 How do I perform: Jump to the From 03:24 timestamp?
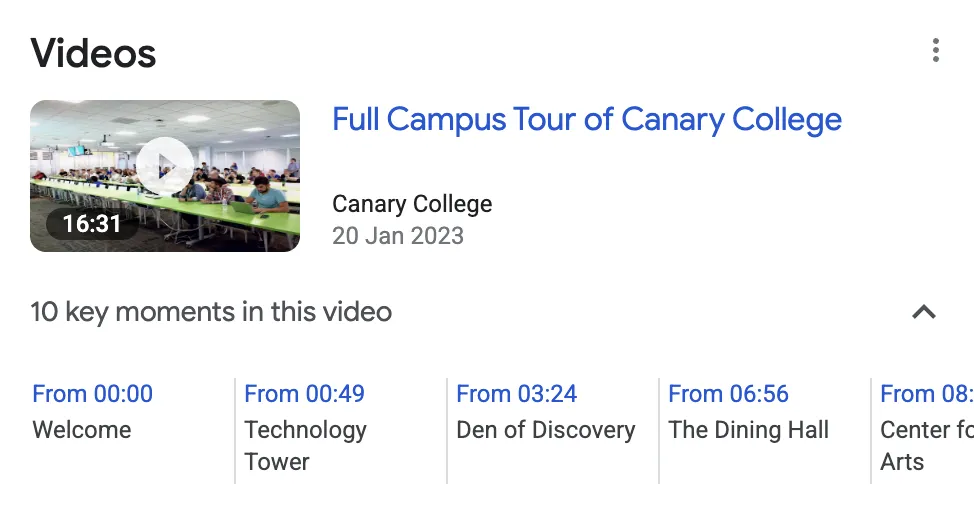pyautogui.click(x=517, y=394)
